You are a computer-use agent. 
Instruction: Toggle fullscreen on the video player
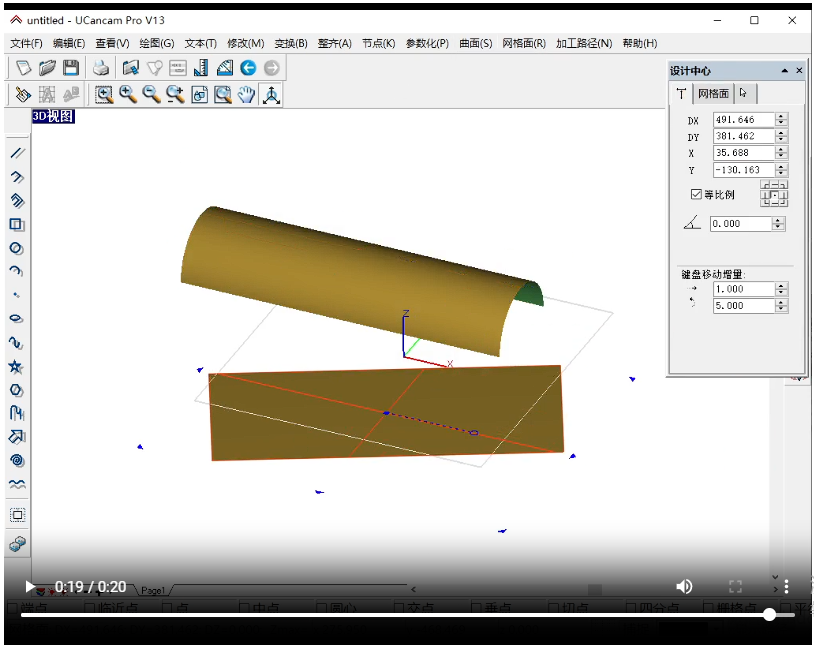coord(735,586)
